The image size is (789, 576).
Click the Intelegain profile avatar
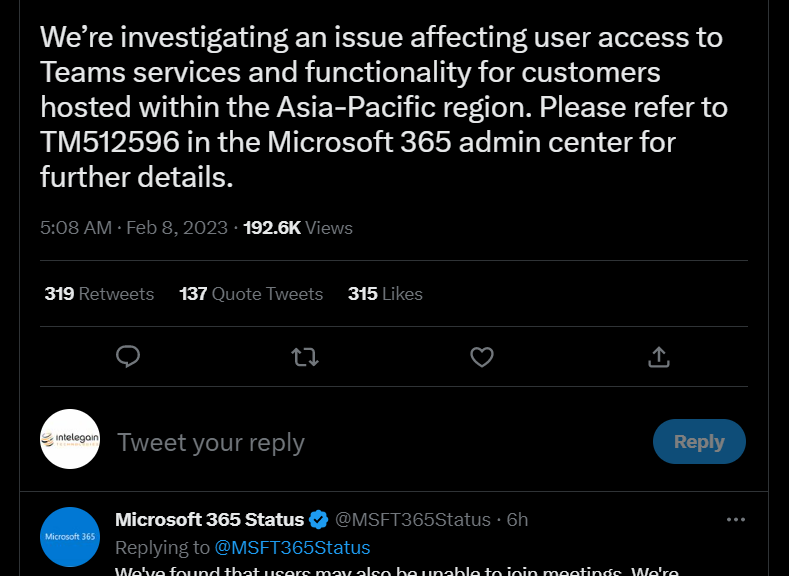tap(70, 439)
